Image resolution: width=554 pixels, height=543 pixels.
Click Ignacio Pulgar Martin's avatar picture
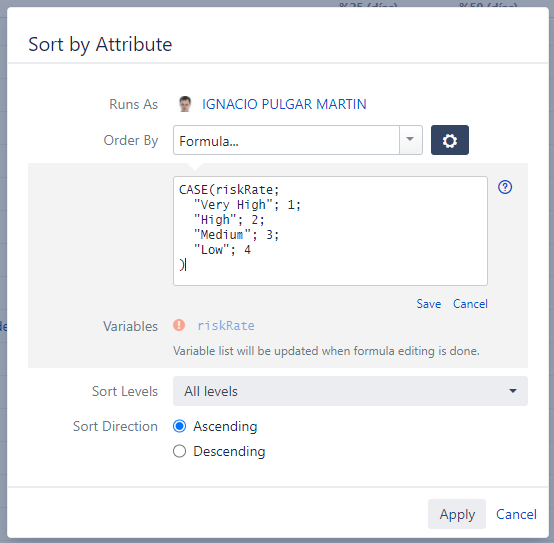185,104
